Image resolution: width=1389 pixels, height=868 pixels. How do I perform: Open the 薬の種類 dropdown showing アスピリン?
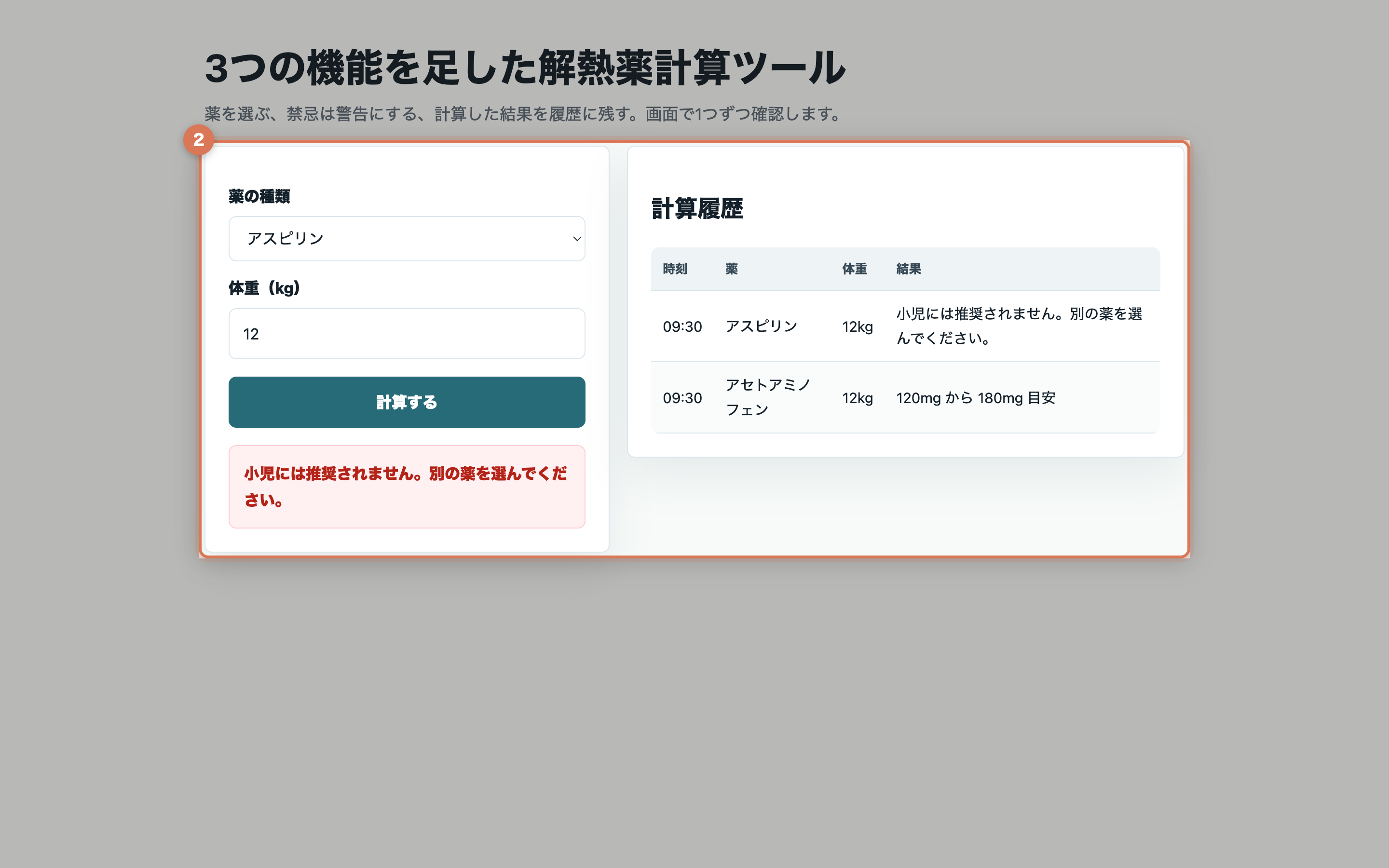tap(407, 238)
